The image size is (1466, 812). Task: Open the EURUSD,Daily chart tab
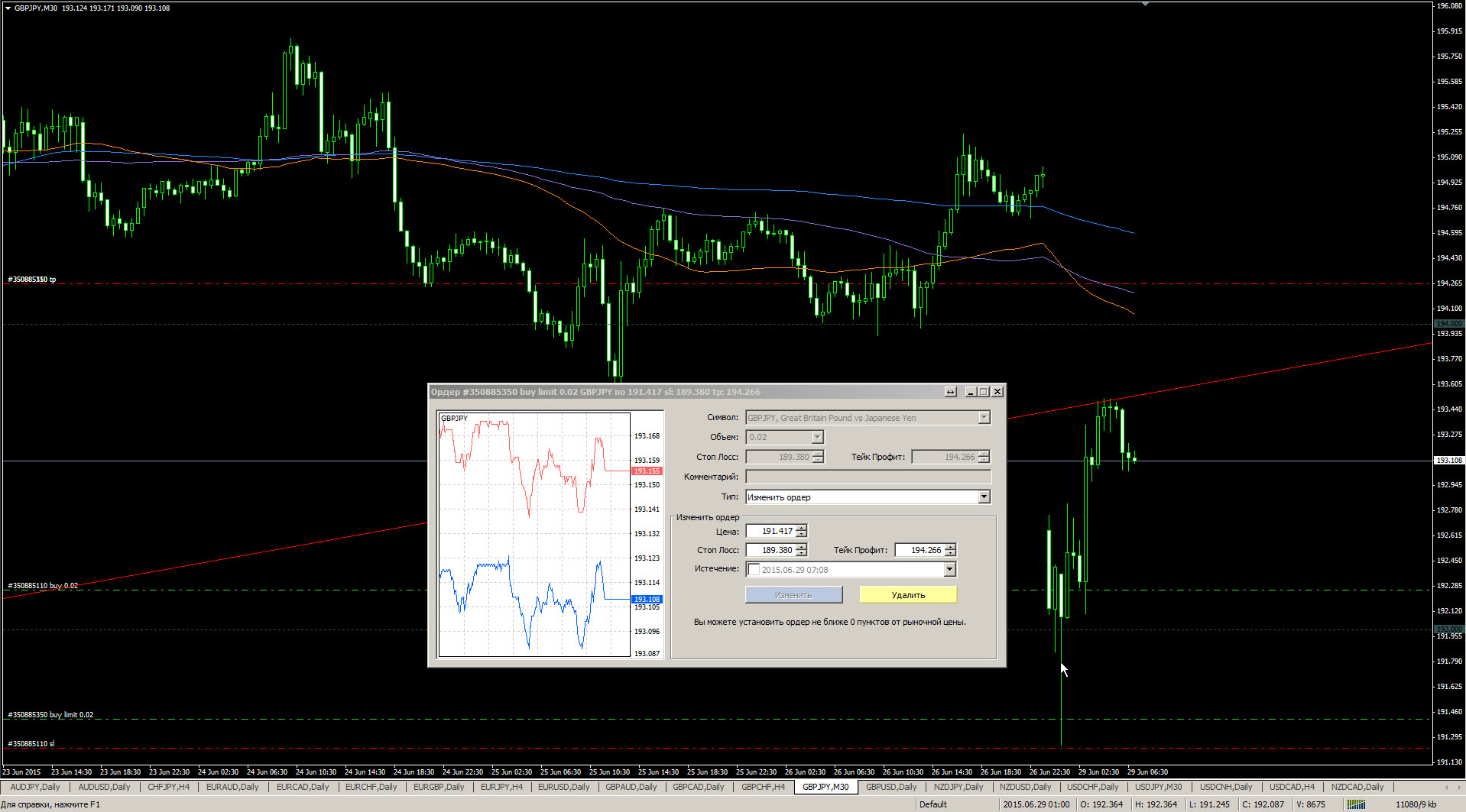(x=563, y=787)
